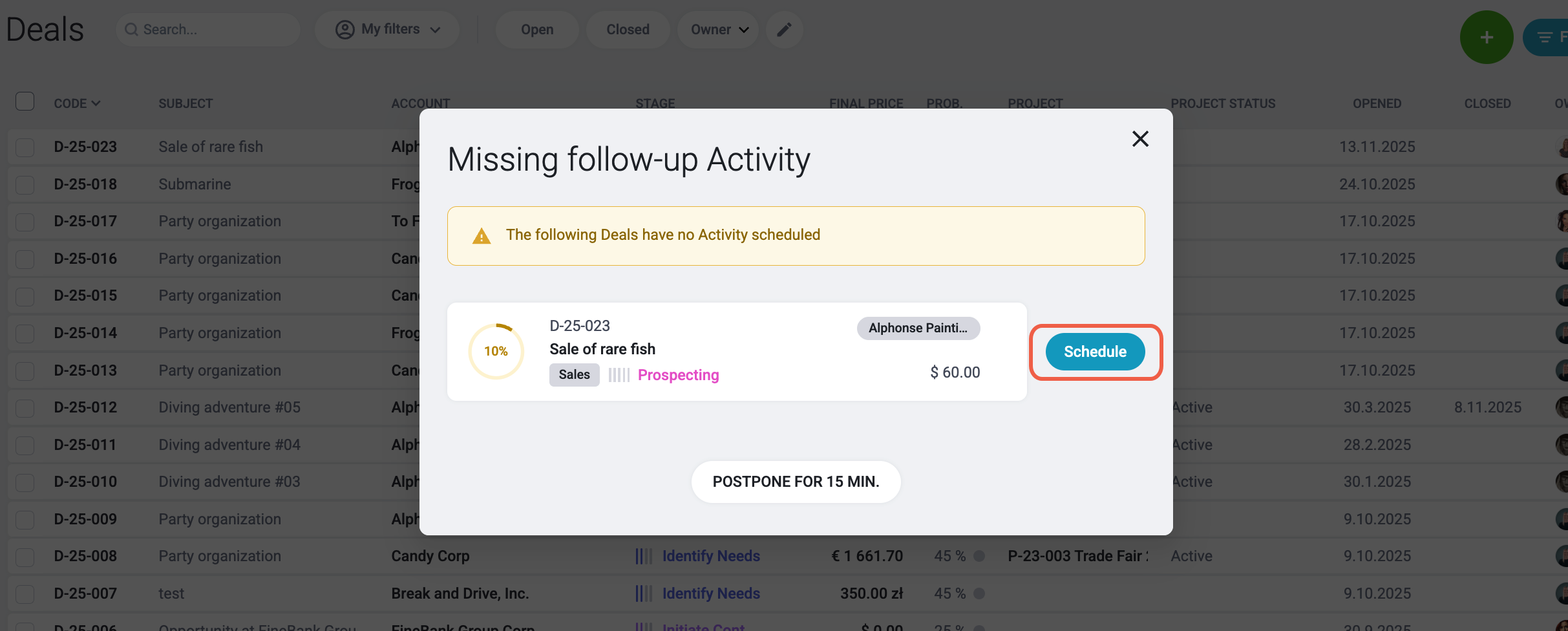Click the pencil edit filters icon
Viewport: 1568px width, 631px height.
[784, 30]
